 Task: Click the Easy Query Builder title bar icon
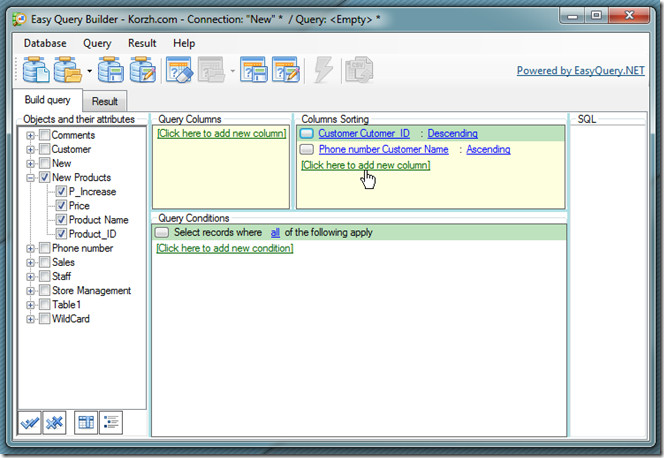pyautogui.click(x=19, y=19)
